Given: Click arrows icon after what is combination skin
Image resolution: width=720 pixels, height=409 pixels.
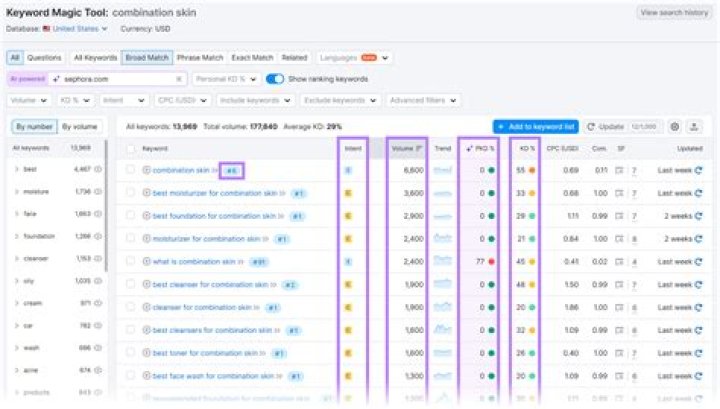Looking at the screenshot, I should click(x=241, y=262).
